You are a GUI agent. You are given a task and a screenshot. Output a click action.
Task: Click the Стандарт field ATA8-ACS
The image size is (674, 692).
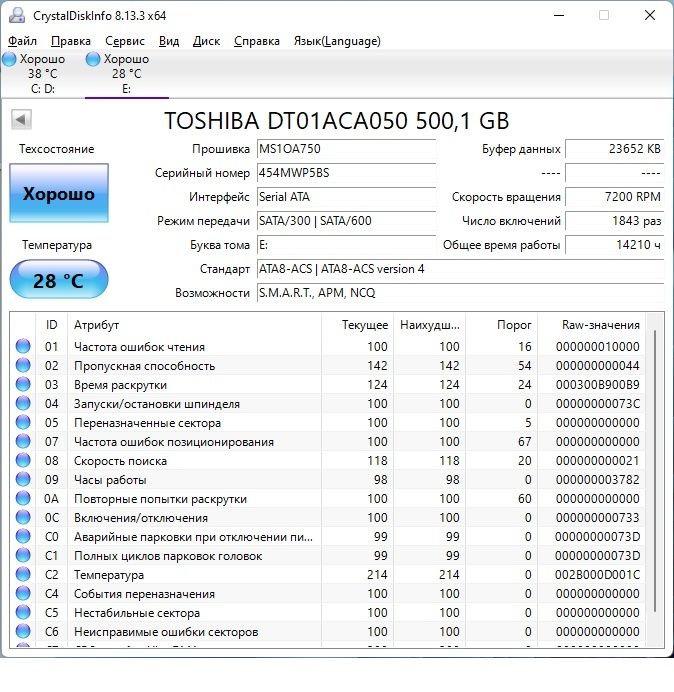coord(460,269)
